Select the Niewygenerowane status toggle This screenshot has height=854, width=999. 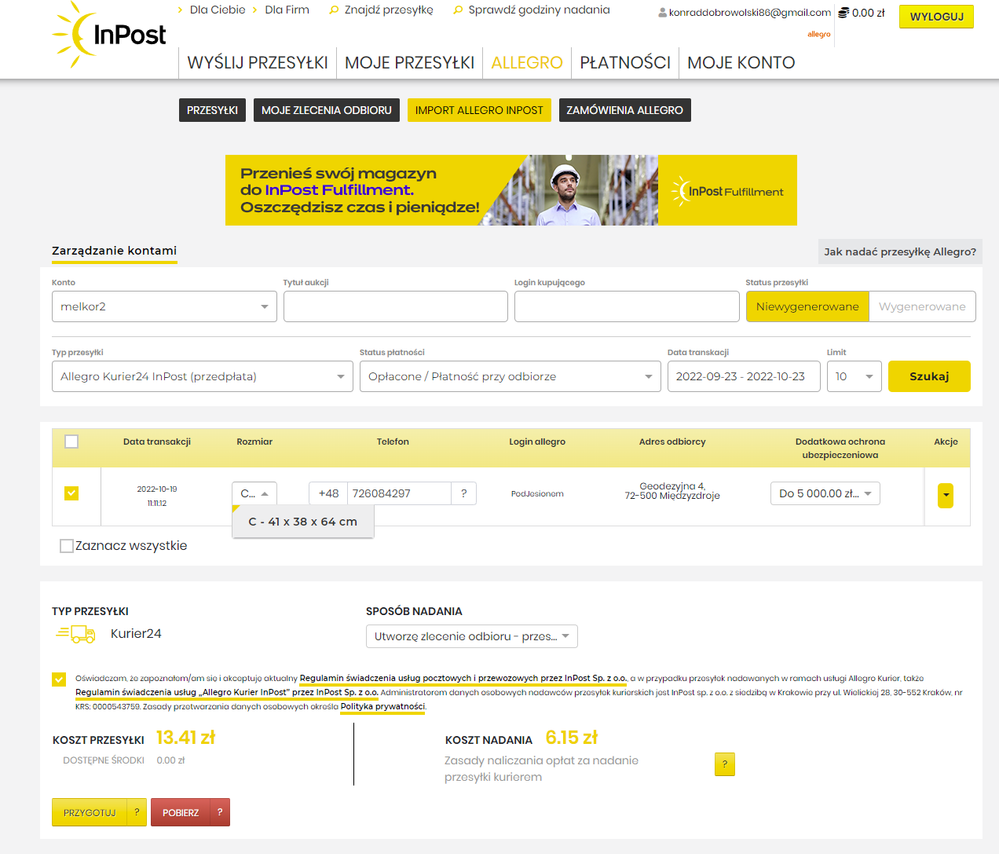(x=807, y=307)
